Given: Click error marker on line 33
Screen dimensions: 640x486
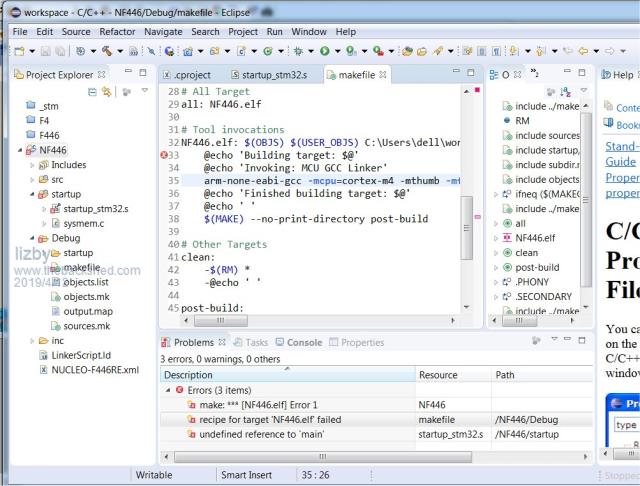Looking at the screenshot, I should [163, 155].
